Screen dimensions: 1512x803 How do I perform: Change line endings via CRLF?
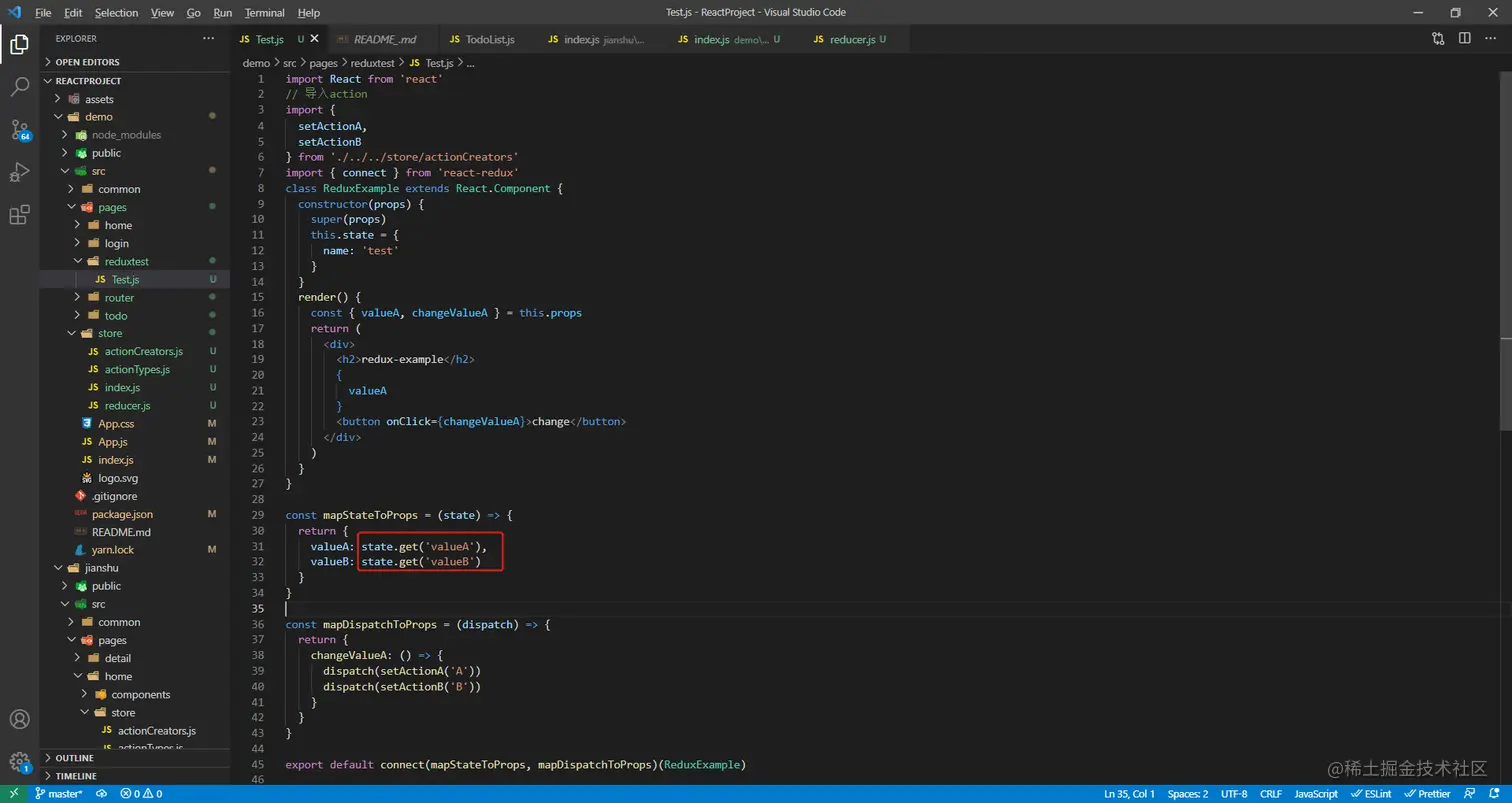click(x=1271, y=794)
